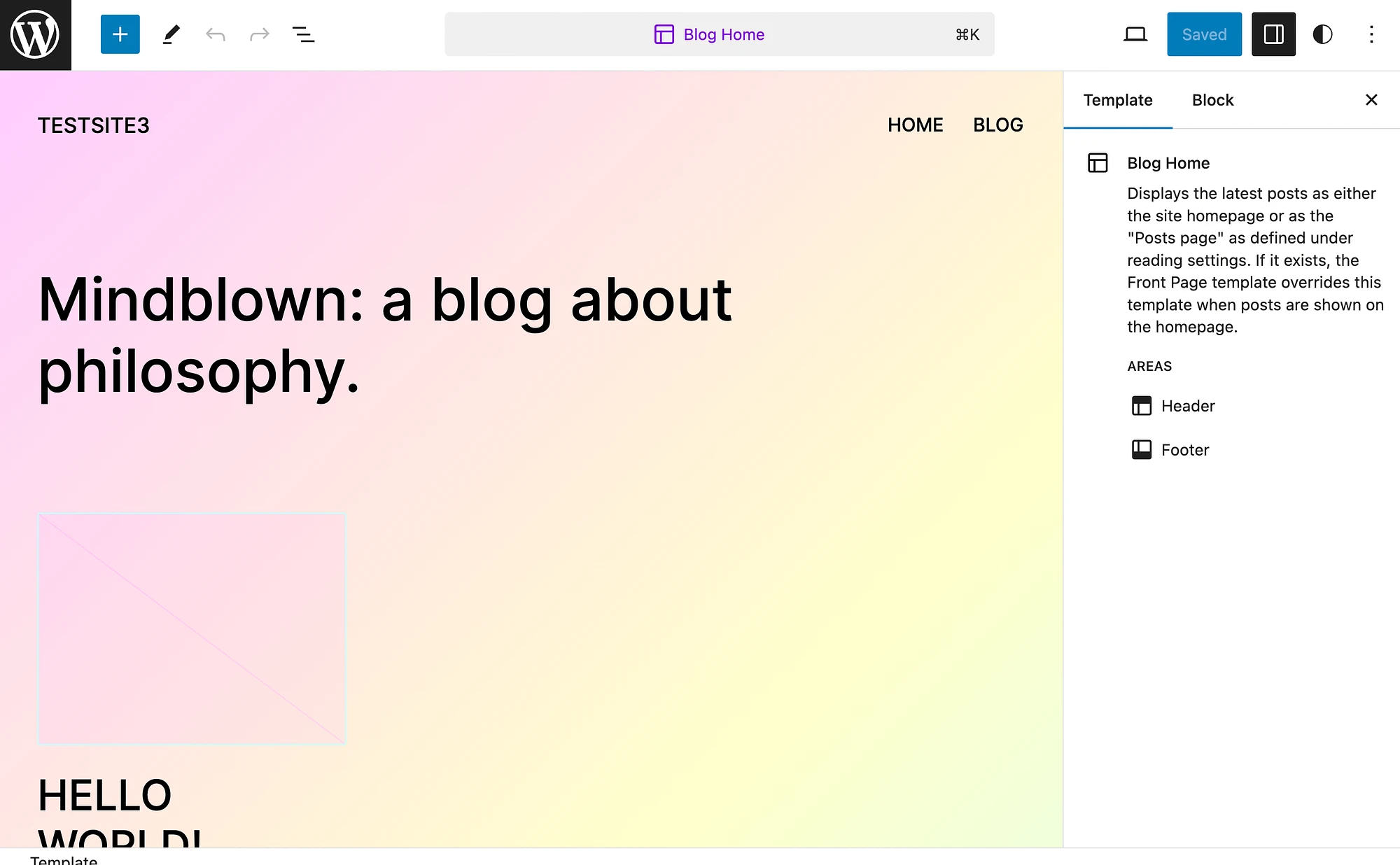Click the WordPress logo icon

[x=36, y=35]
